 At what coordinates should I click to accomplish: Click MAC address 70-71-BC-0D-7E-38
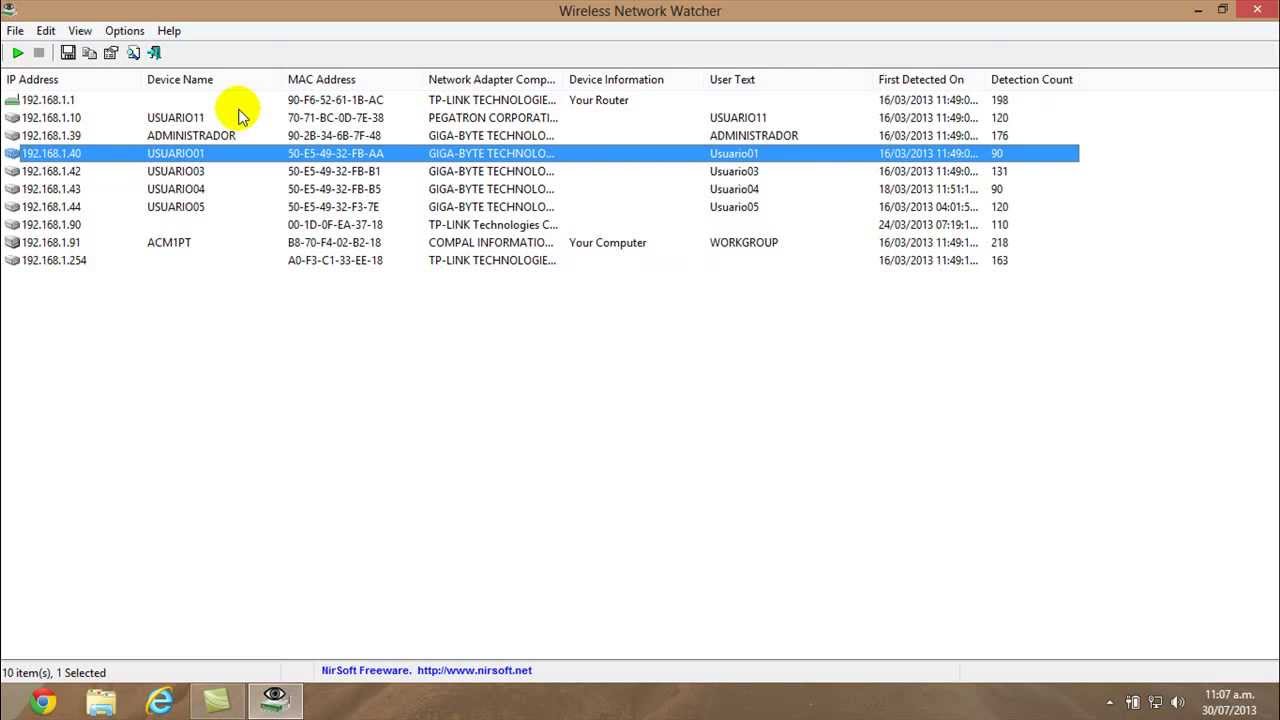[336, 118]
